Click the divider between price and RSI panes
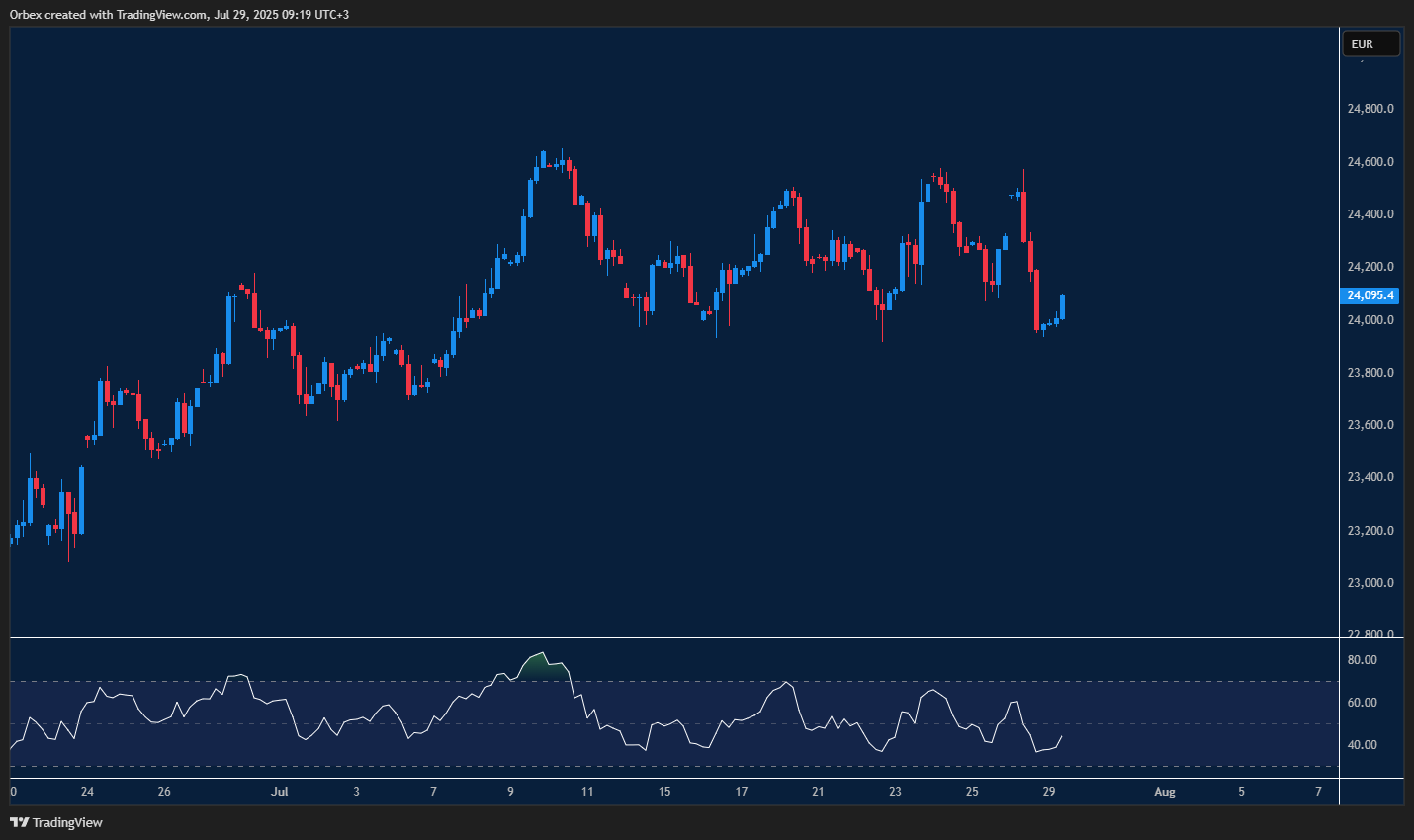Screen dimensions: 1414x840 click(672, 638)
